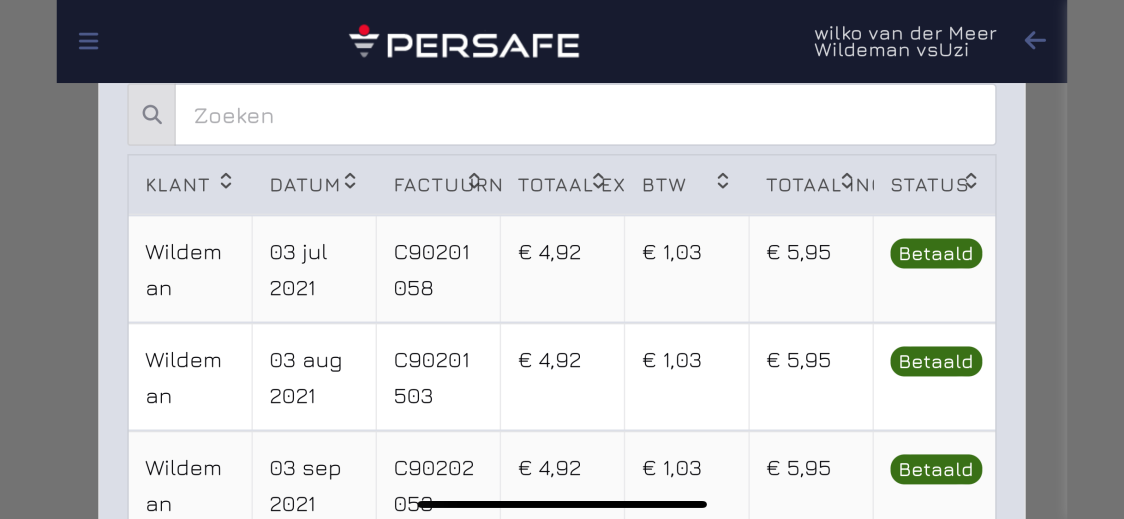
Task: Focus the Zoeken search field
Action: click(x=585, y=115)
